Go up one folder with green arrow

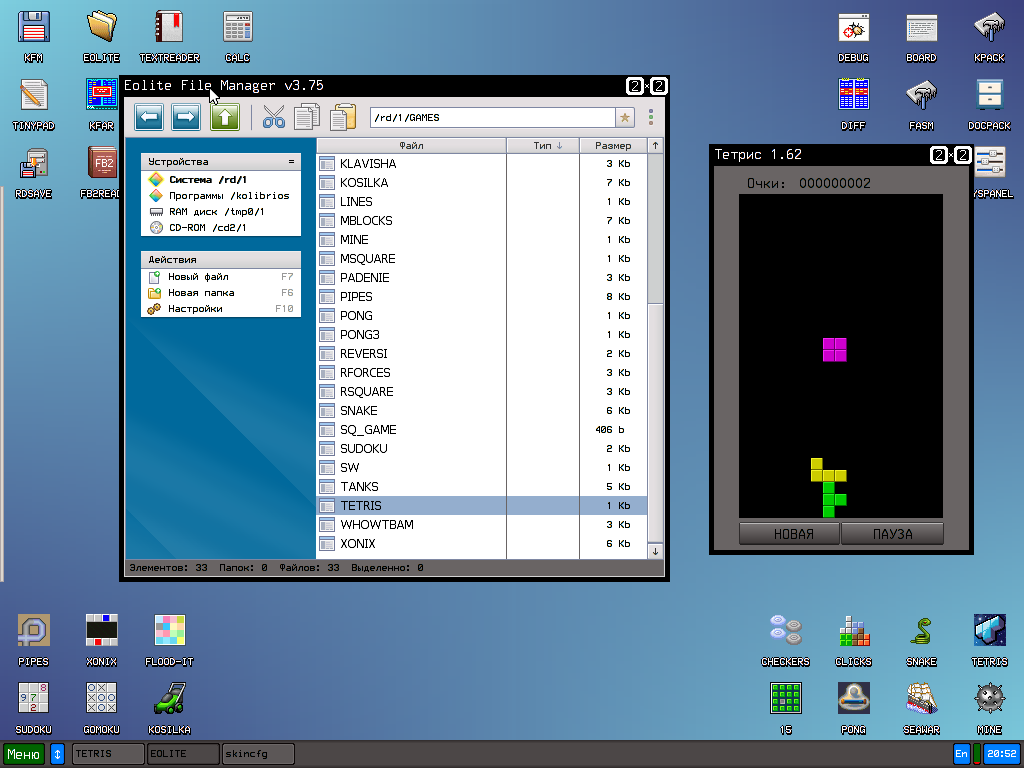(x=224, y=118)
